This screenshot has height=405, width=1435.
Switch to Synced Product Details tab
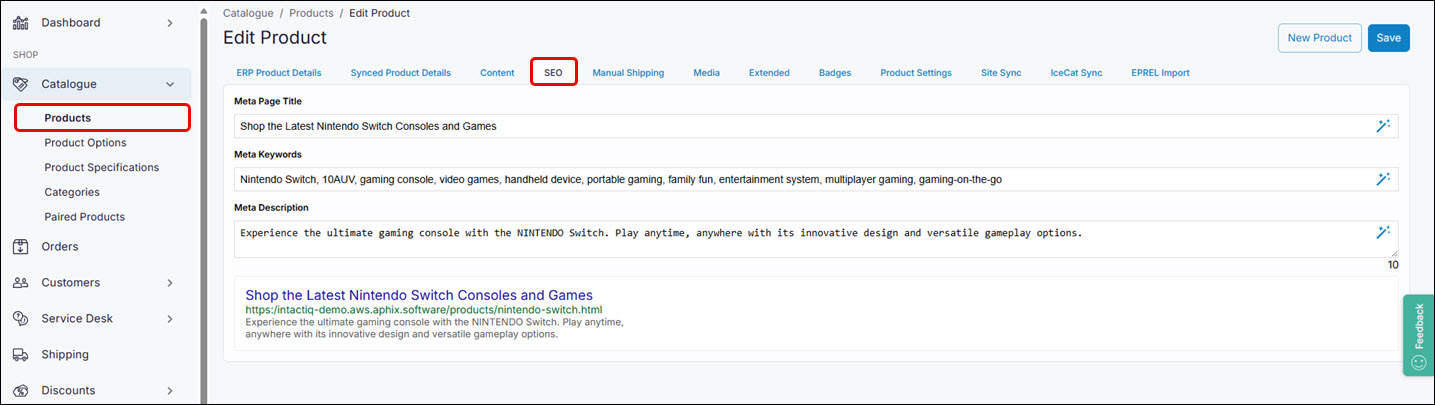coord(400,73)
